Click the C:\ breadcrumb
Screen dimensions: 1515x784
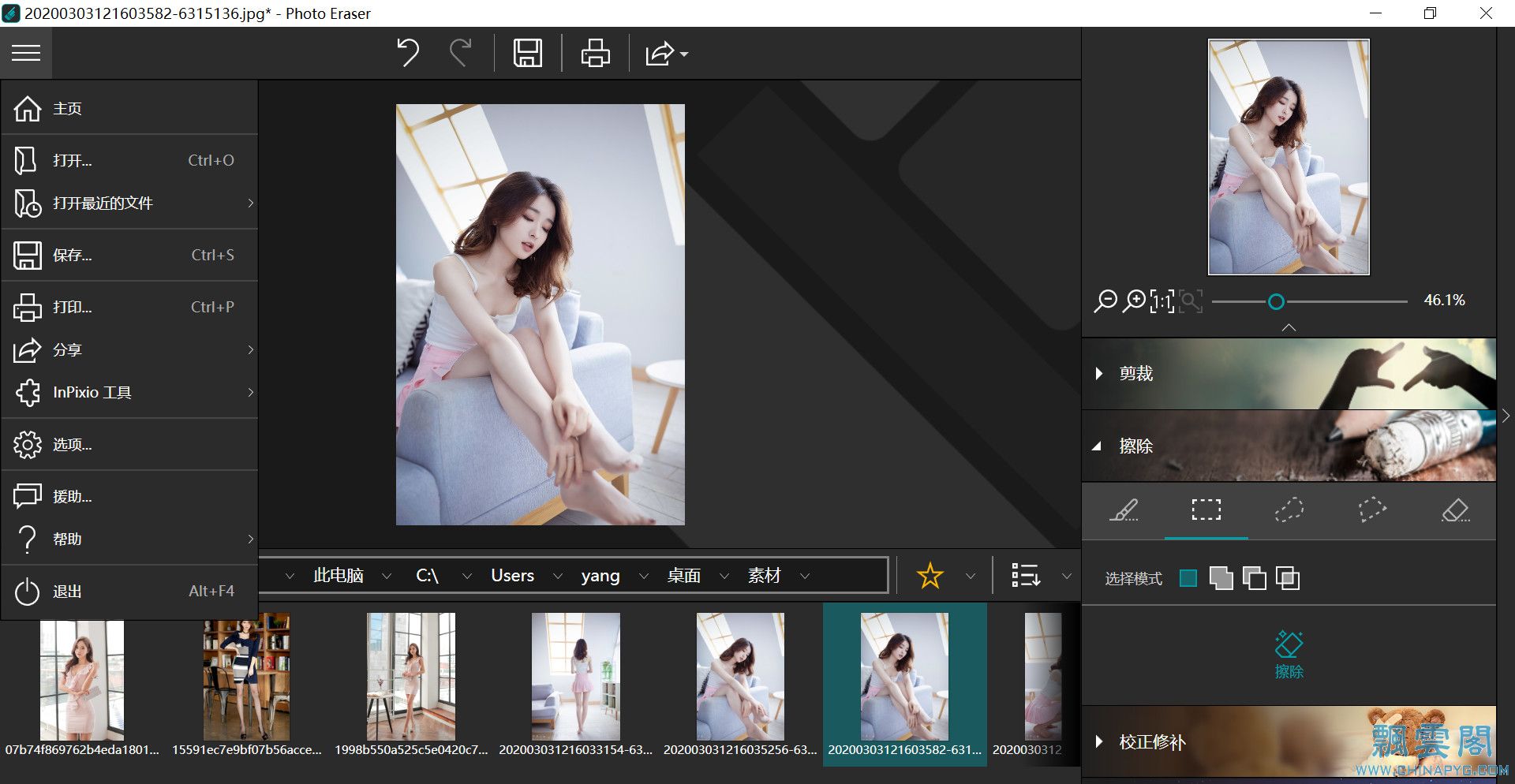click(427, 576)
